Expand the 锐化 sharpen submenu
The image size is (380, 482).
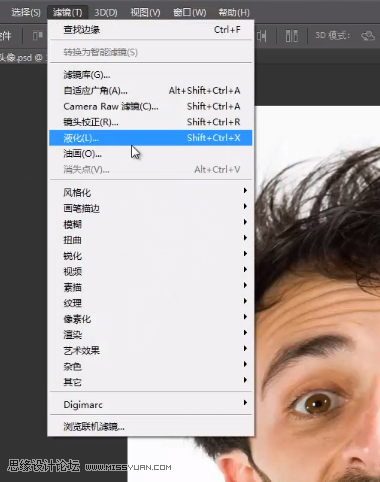(151, 256)
